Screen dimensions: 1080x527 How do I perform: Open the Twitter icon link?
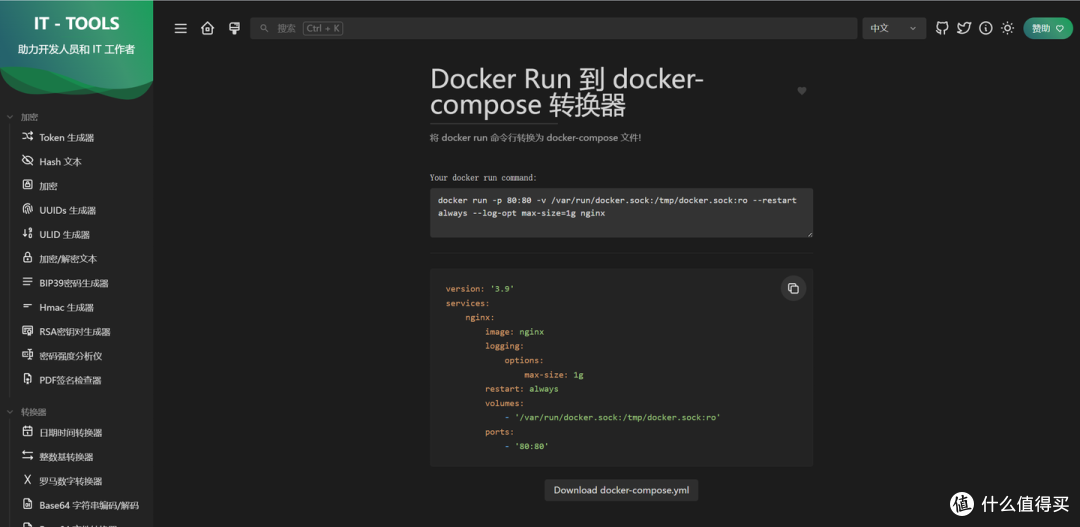pos(964,28)
